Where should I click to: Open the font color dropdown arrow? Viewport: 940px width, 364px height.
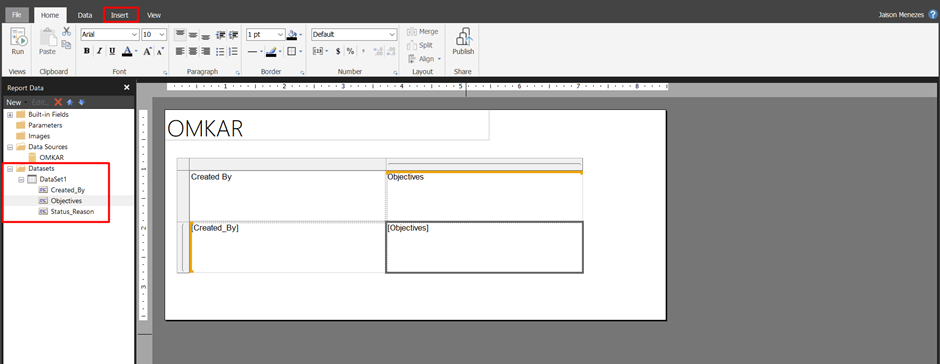(136, 52)
